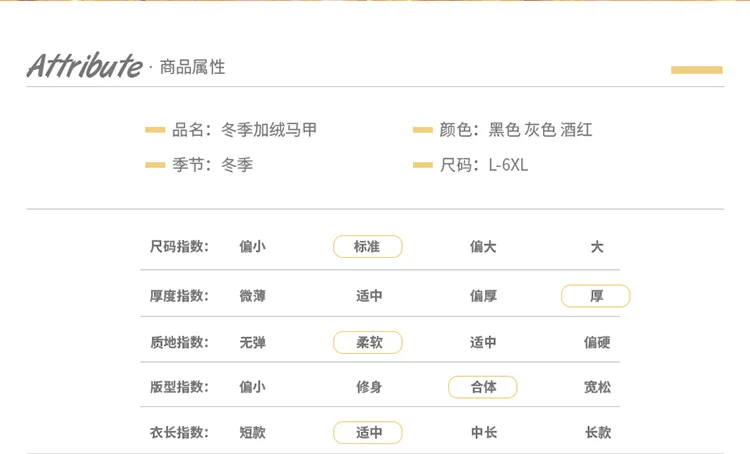Choose 柔软 in the 质地指数 row

367,343
